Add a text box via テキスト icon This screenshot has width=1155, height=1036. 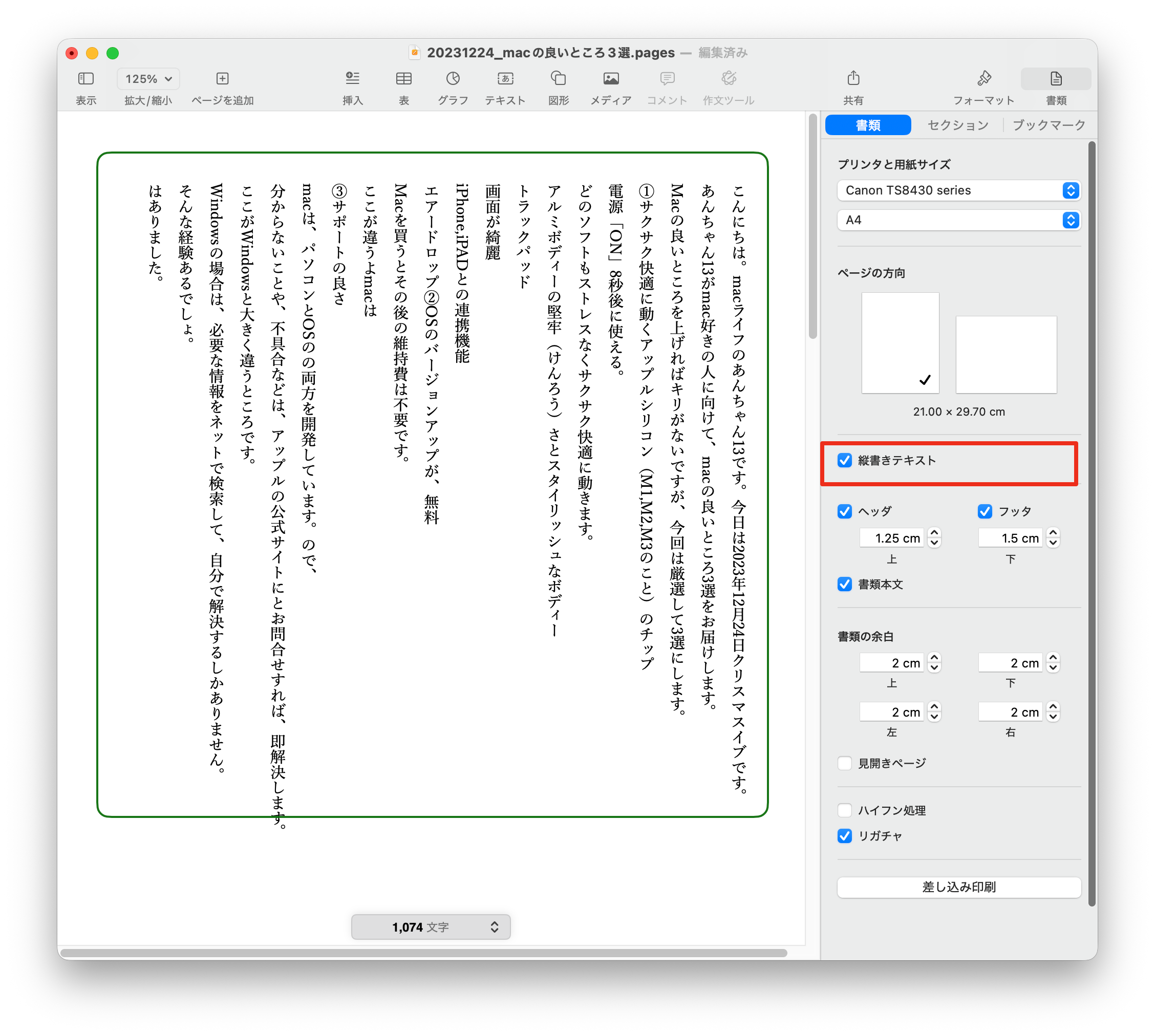point(505,78)
